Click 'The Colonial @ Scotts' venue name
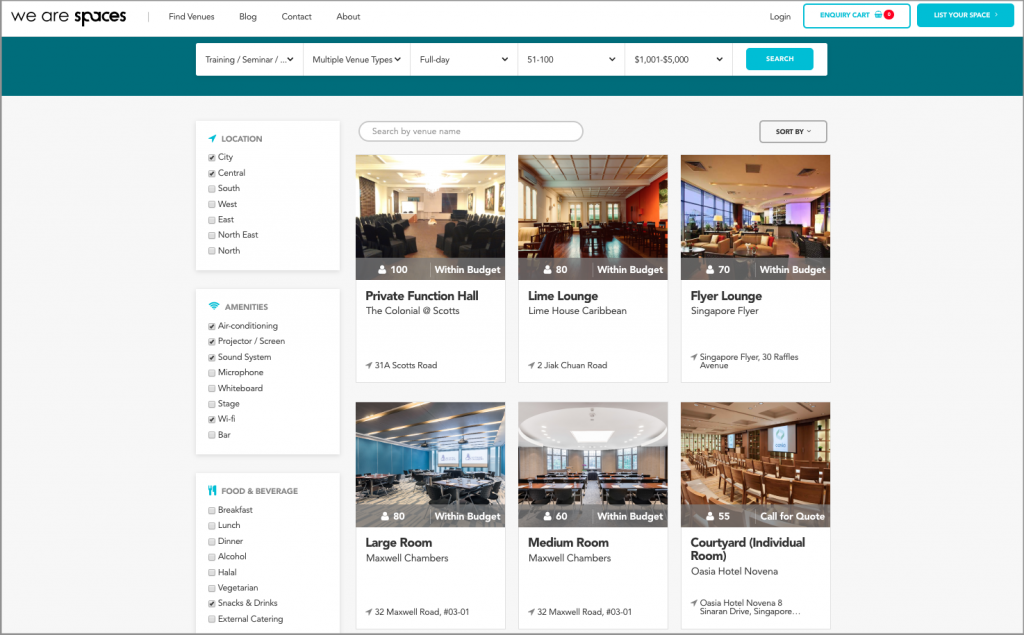This screenshot has width=1024, height=635. [413, 311]
